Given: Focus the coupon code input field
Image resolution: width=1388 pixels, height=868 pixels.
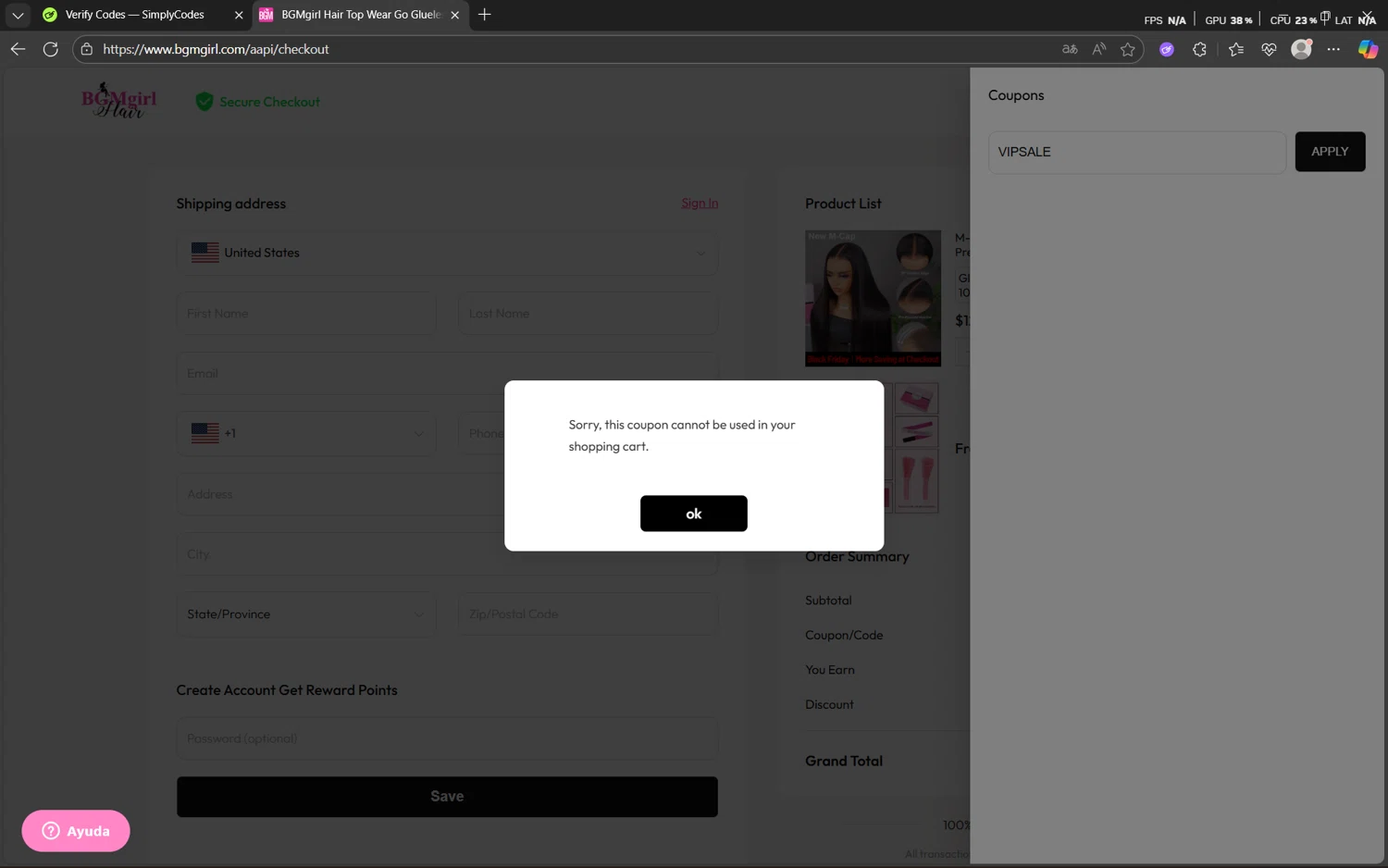Looking at the screenshot, I should [x=1136, y=152].
